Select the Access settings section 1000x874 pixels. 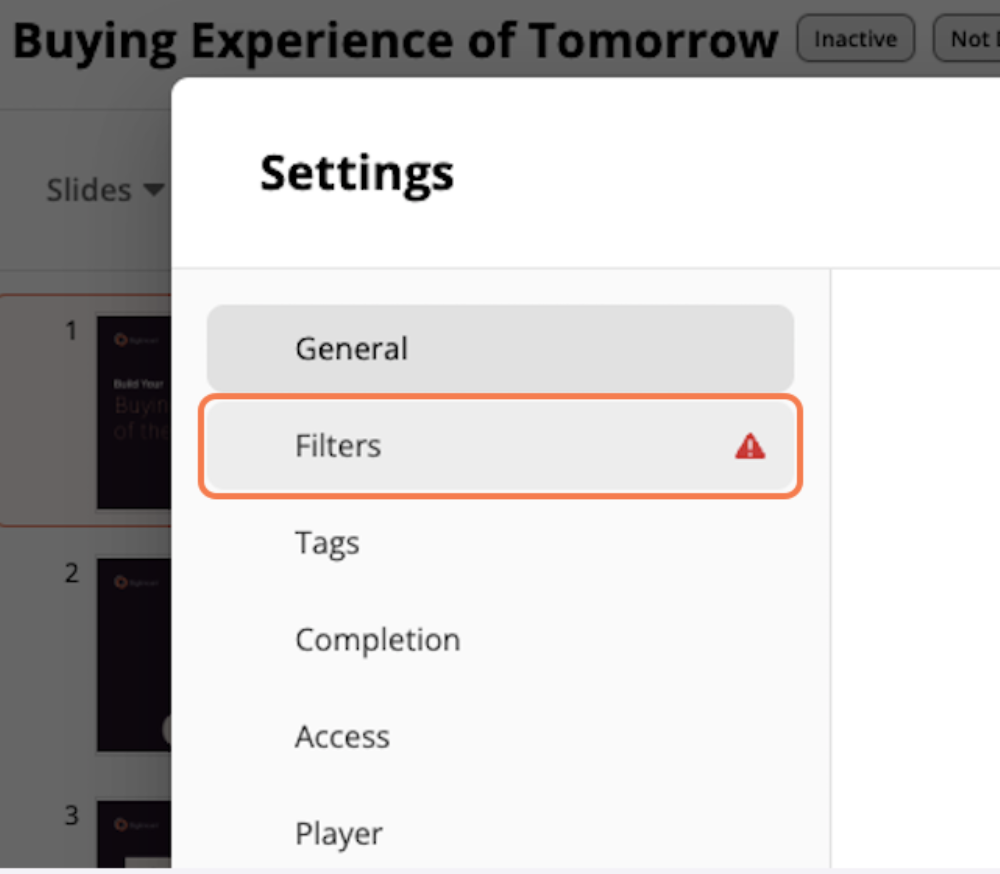point(500,737)
